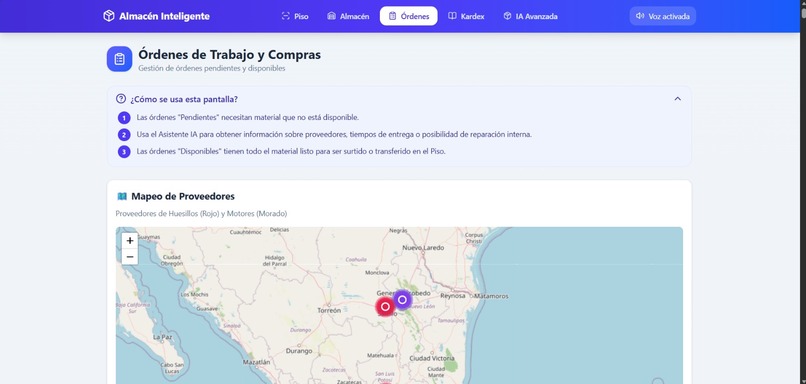This screenshot has height=384, width=806.
Task: Switch to the Almacén tab
Action: pos(348,16)
